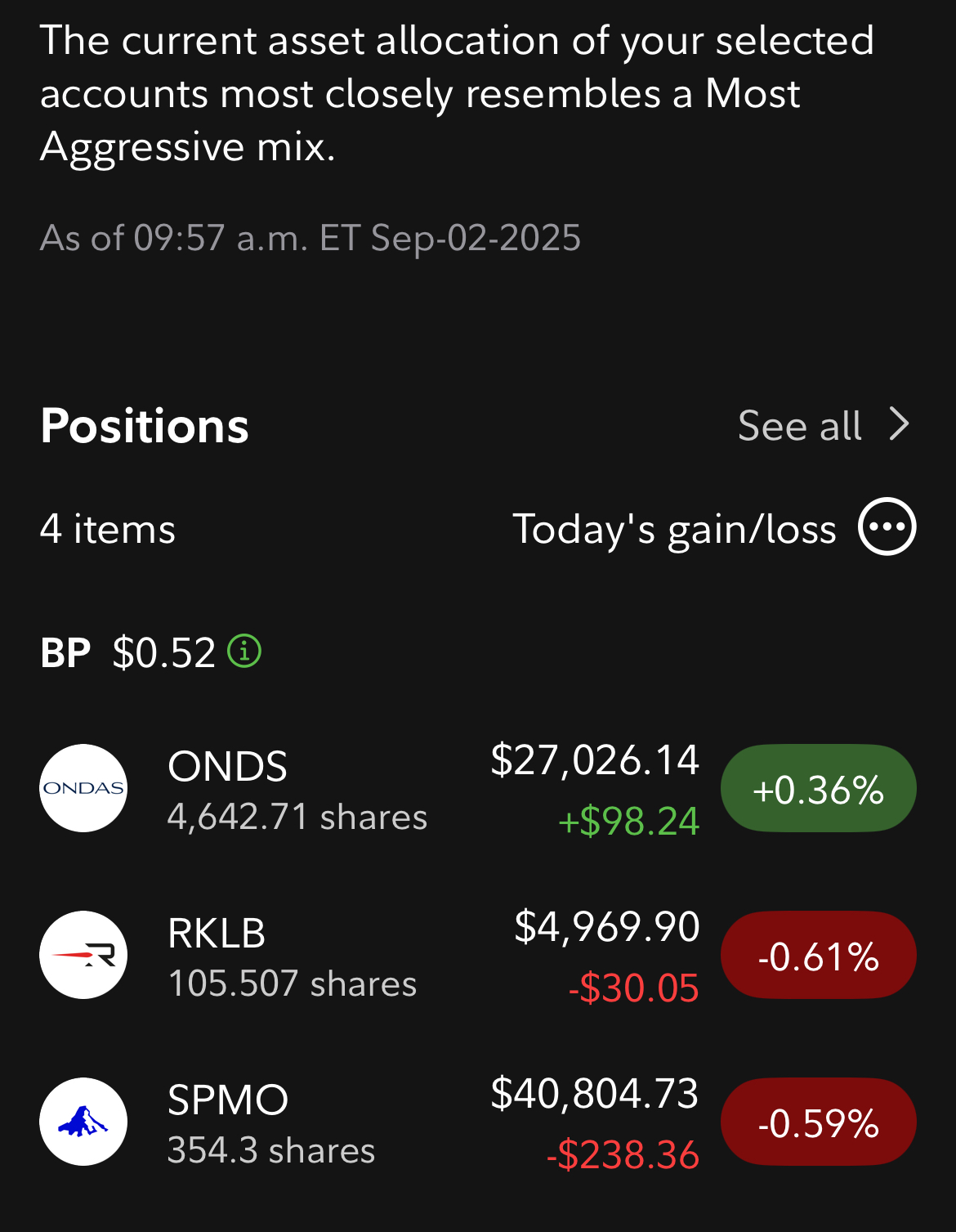Open the ONDS ticker position

point(227,766)
